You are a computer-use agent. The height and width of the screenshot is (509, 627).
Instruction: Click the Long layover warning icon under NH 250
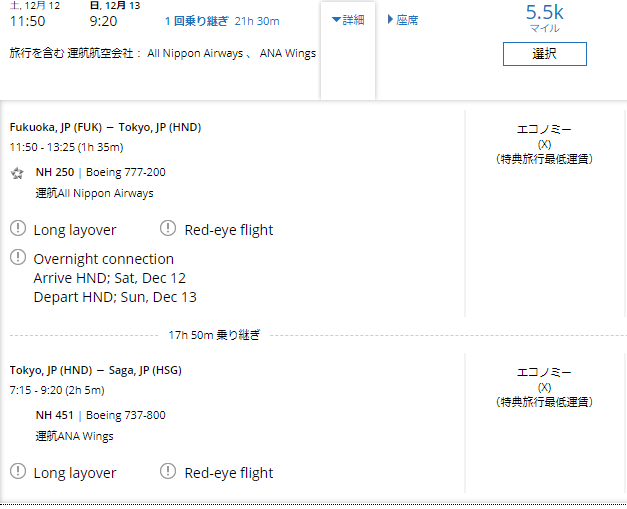tap(18, 228)
